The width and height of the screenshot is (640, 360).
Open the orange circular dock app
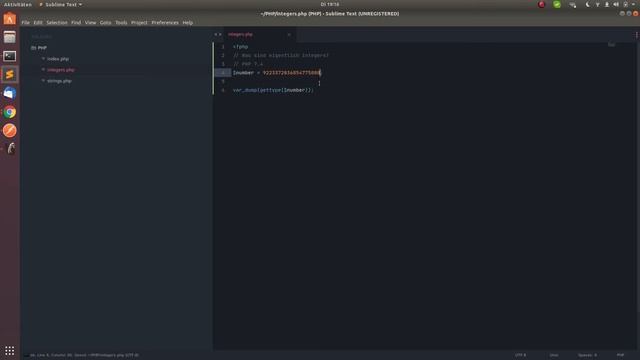10,131
